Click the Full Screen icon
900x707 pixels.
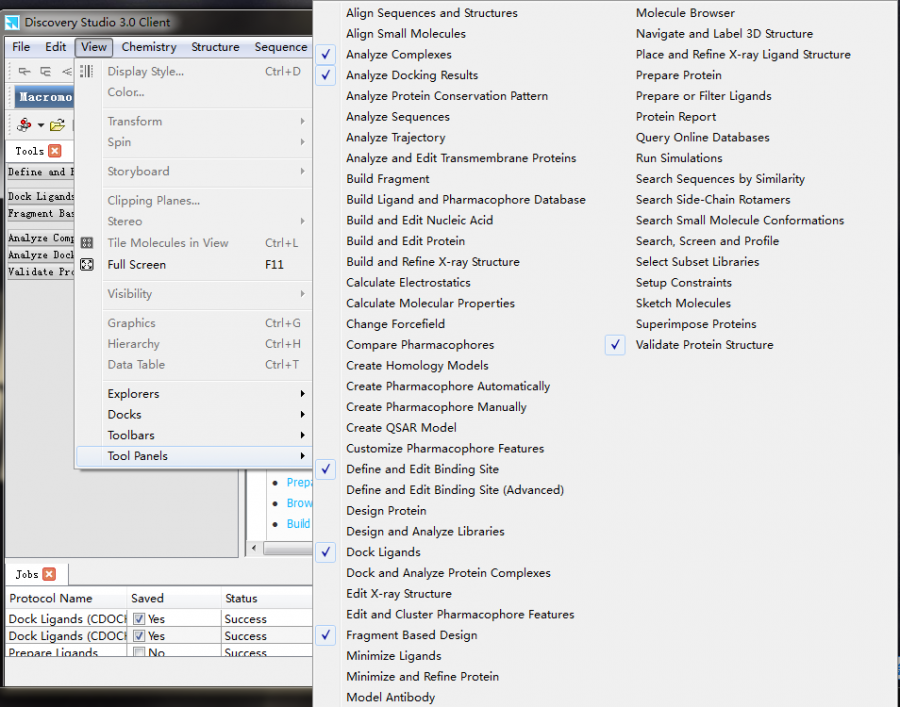click(87, 265)
